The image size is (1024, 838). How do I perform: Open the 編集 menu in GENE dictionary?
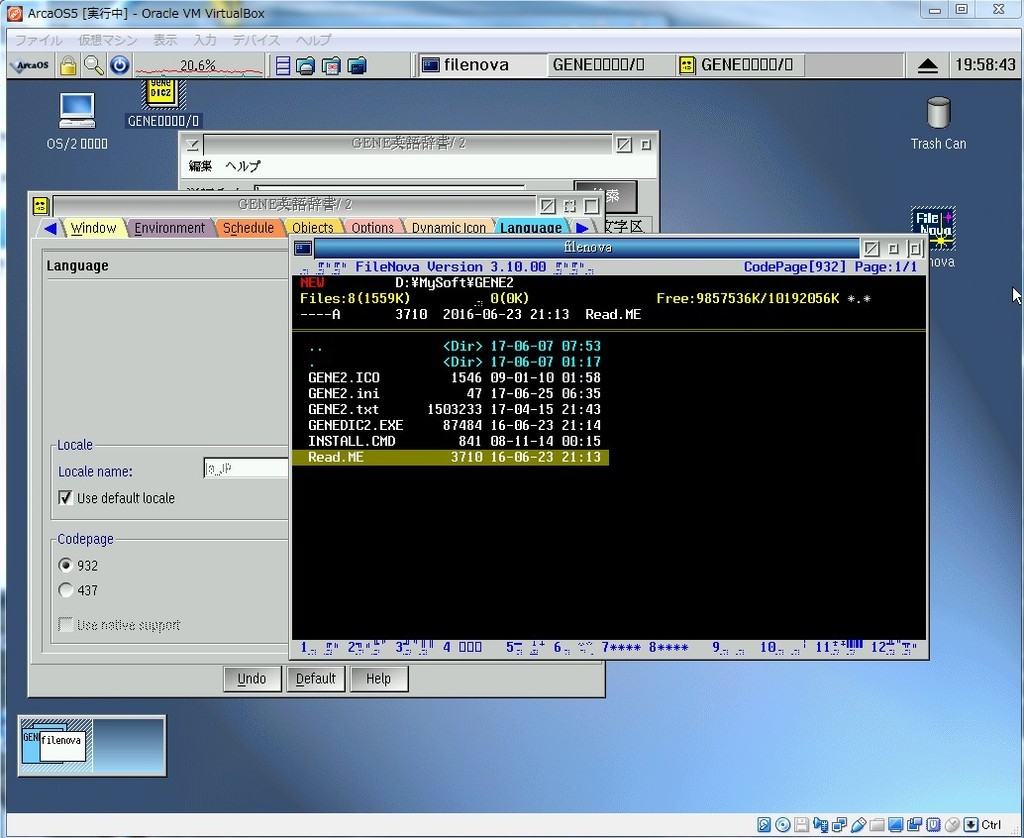point(200,166)
